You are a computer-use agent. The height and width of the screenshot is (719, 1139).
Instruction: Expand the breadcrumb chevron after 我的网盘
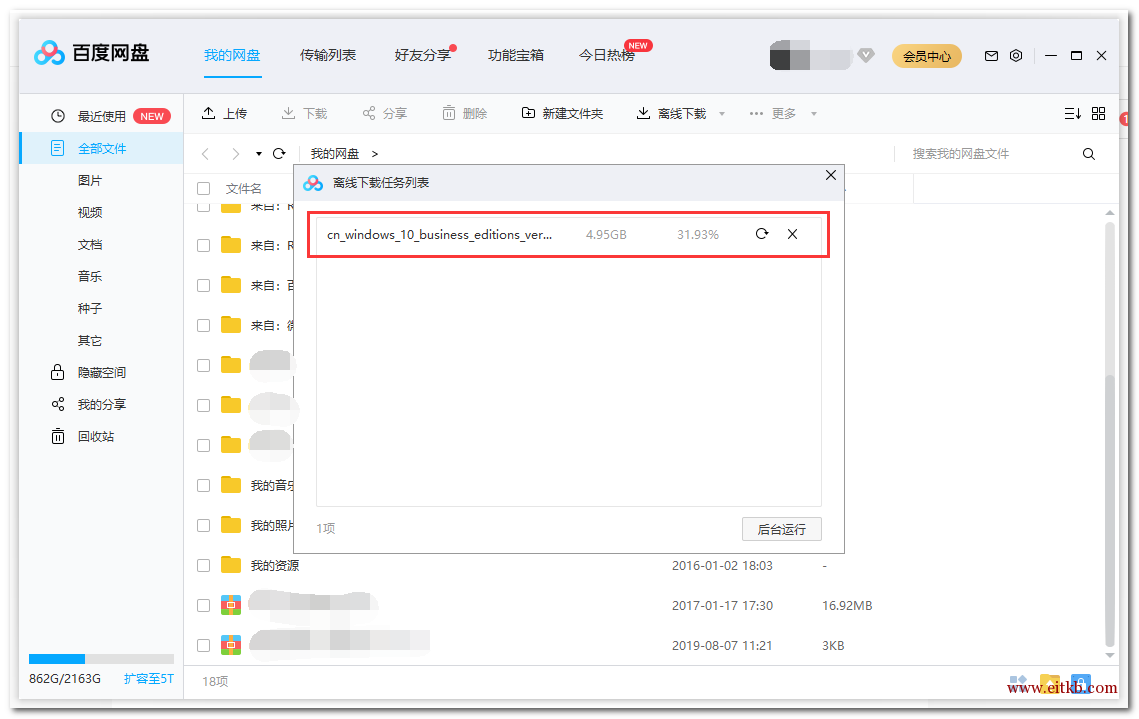(375, 154)
